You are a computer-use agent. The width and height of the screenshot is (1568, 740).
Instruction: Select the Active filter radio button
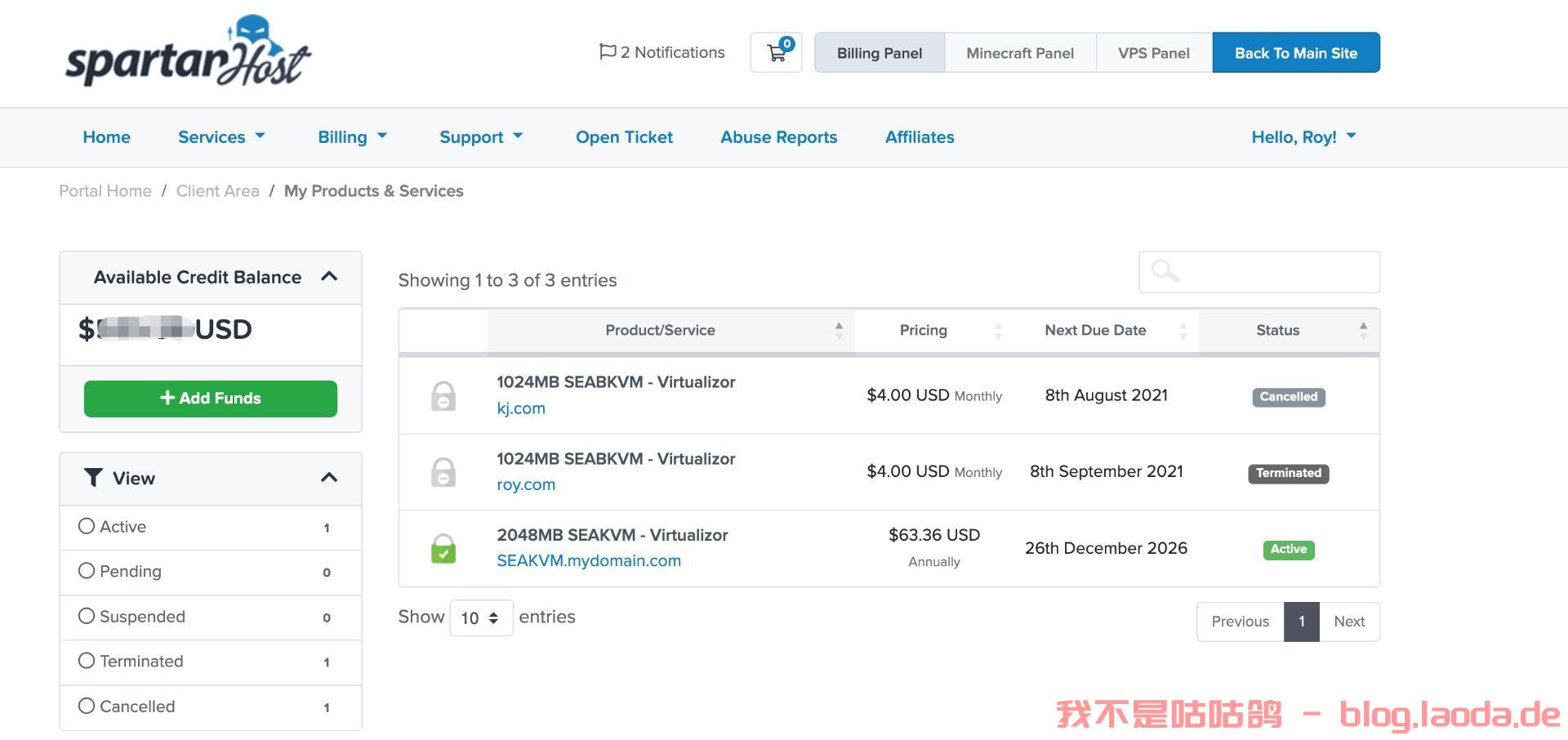coord(87,526)
